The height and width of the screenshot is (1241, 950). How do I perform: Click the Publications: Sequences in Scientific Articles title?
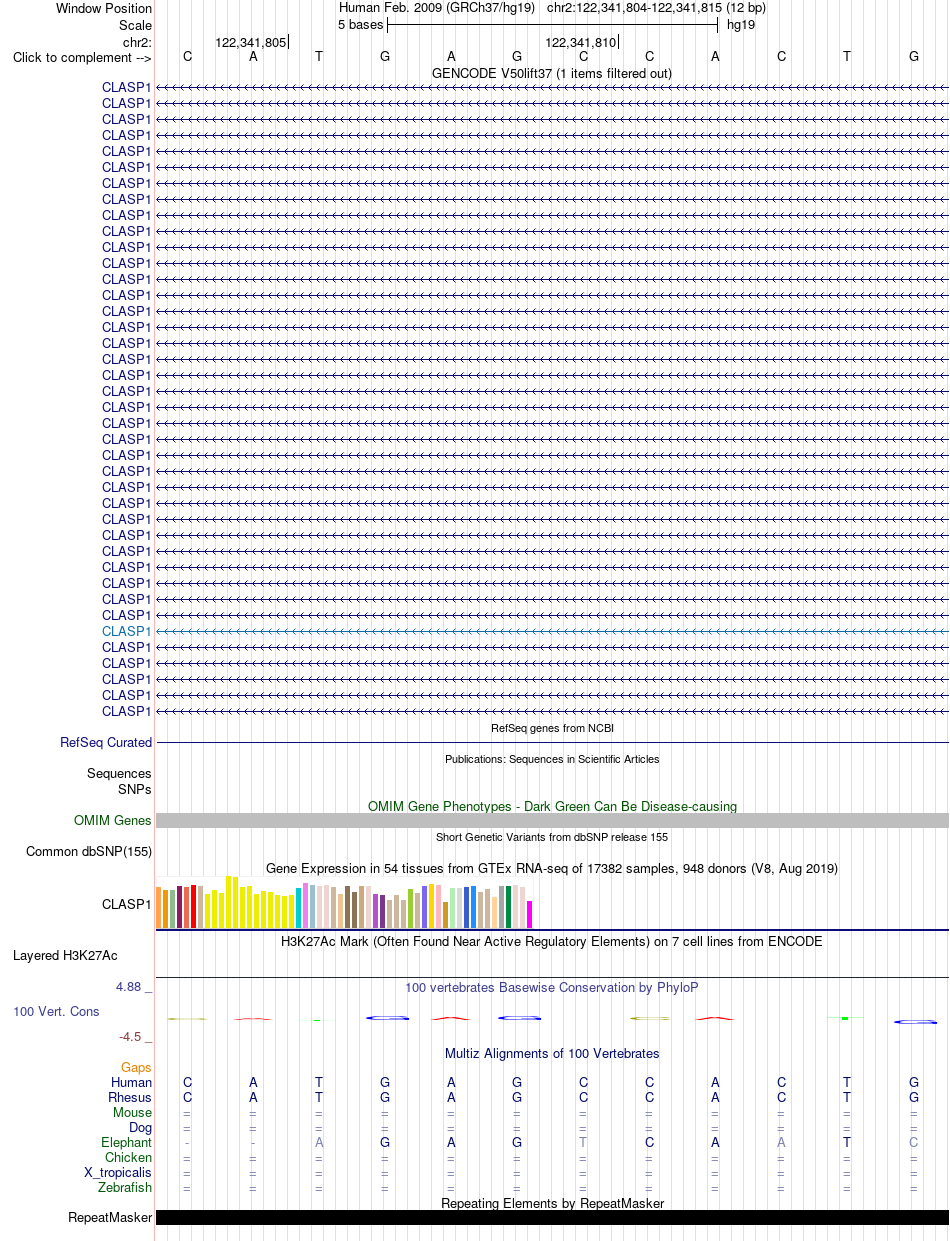552,759
